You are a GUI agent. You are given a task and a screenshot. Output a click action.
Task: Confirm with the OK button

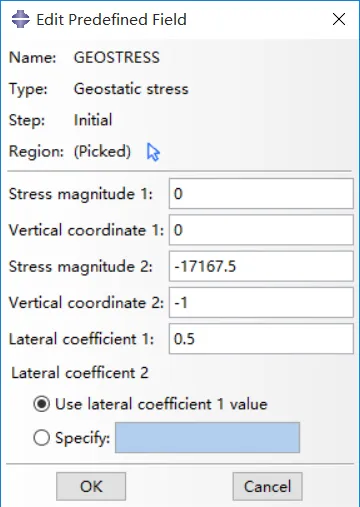point(91,486)
